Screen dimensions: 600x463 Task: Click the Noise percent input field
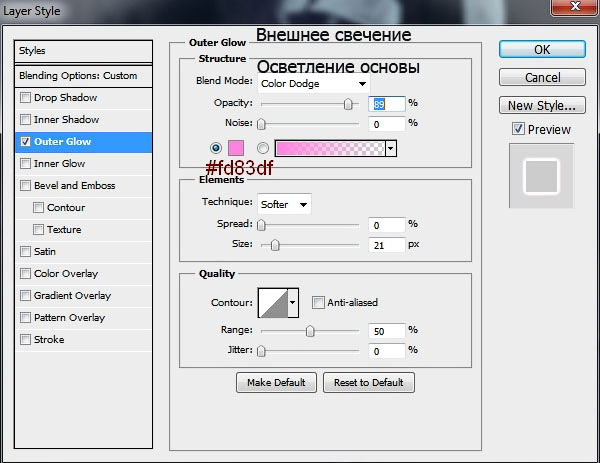point(386,124)
